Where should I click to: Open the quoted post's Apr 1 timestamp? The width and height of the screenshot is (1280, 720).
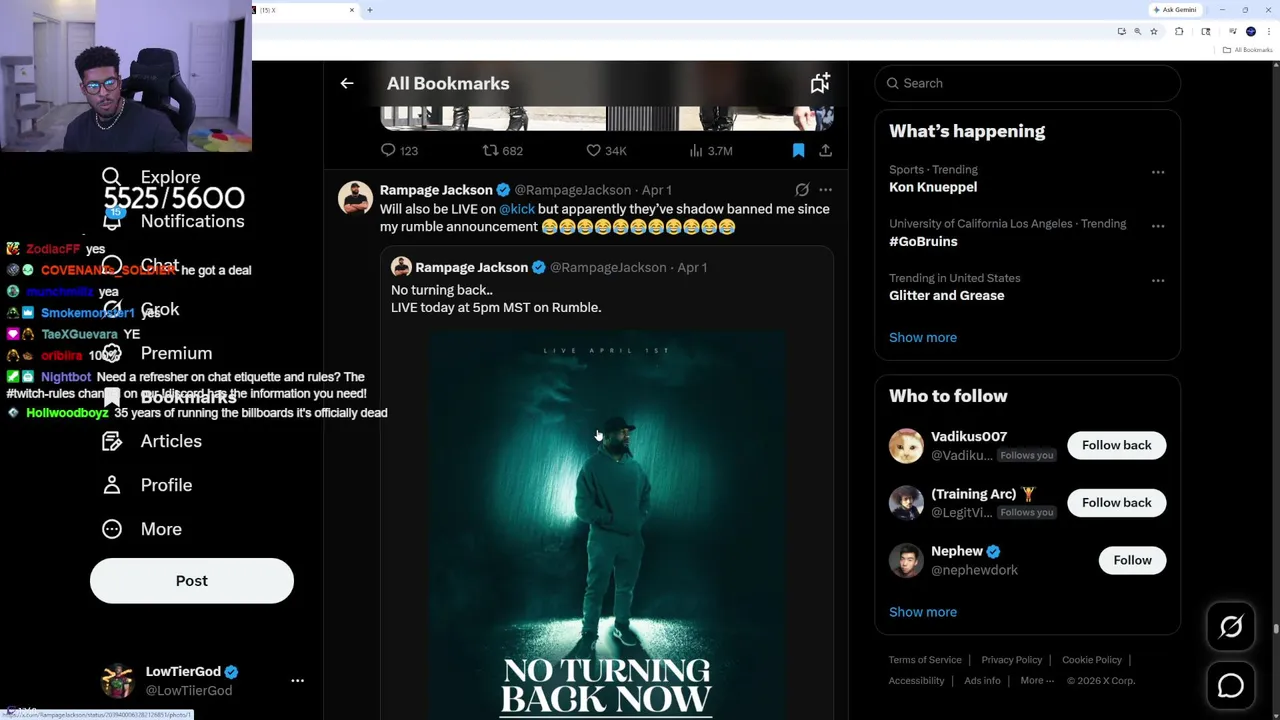(x=692, y=267)
